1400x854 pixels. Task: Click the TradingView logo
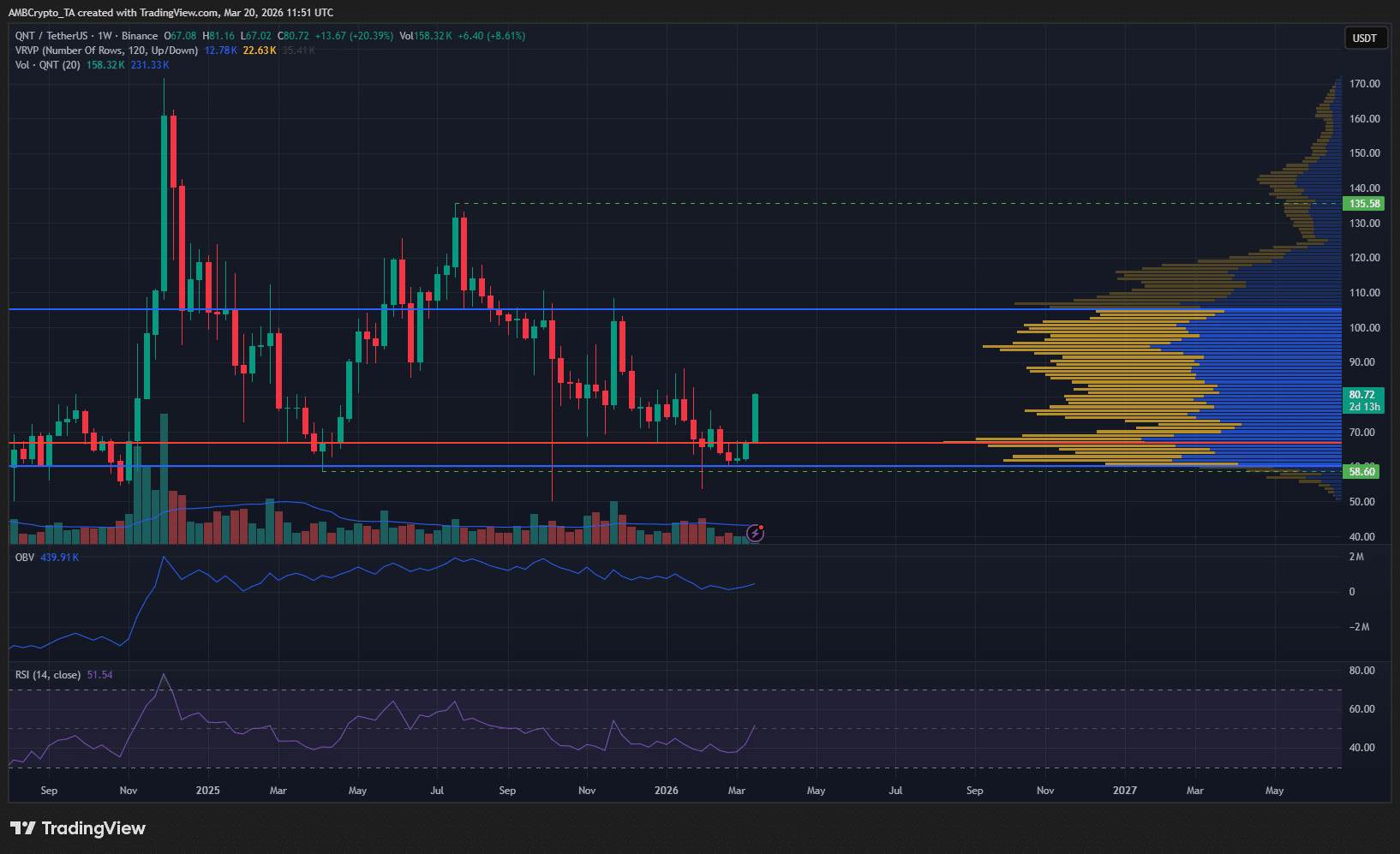point(78,828)
